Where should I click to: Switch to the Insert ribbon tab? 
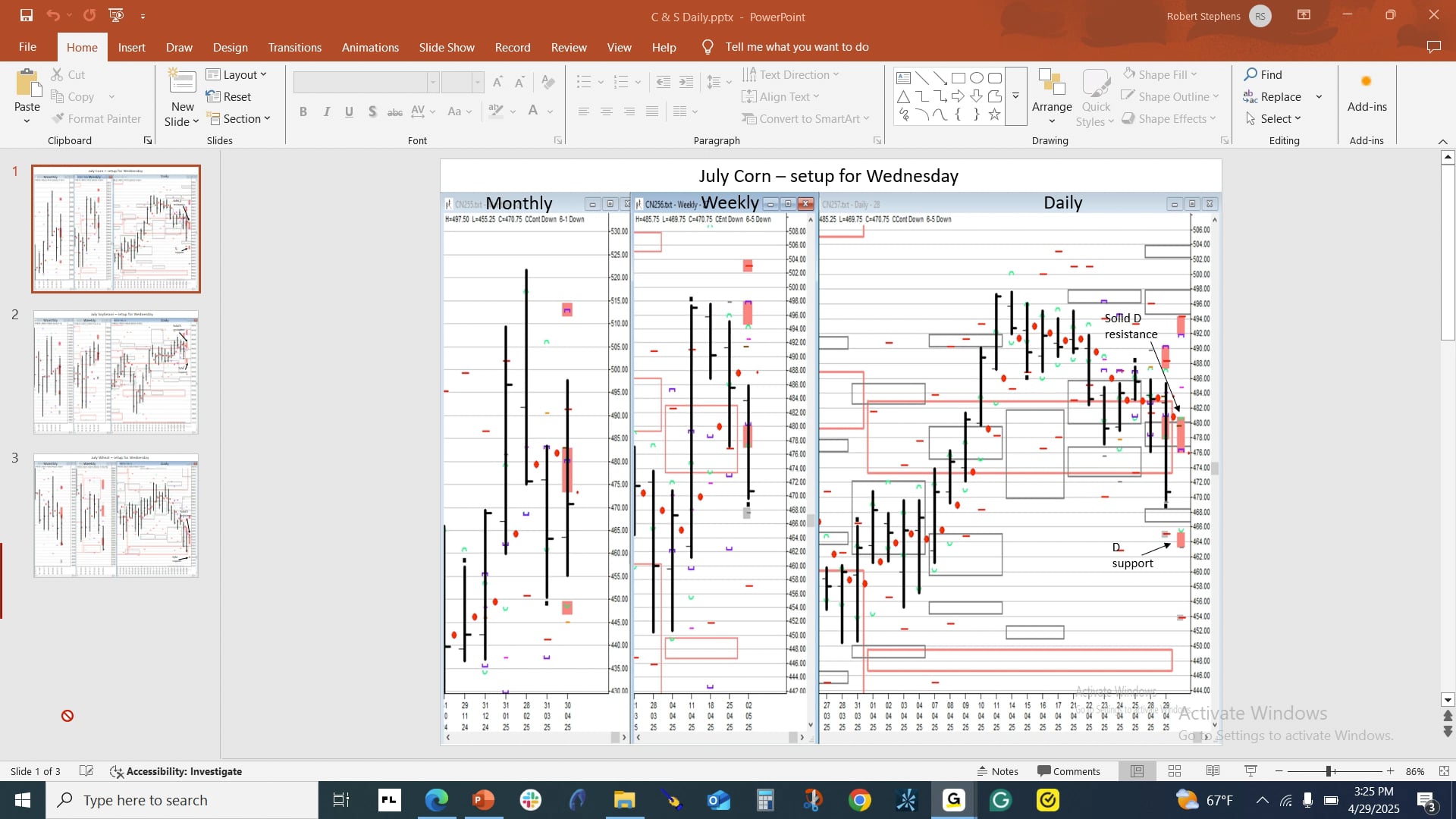(x=132, y=47)
